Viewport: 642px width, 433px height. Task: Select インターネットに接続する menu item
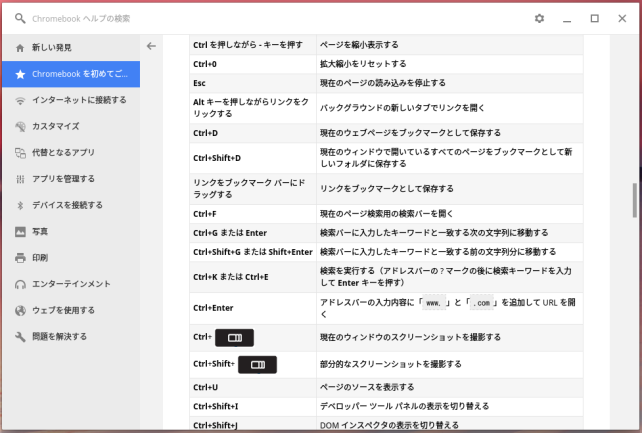pos(79,100)
